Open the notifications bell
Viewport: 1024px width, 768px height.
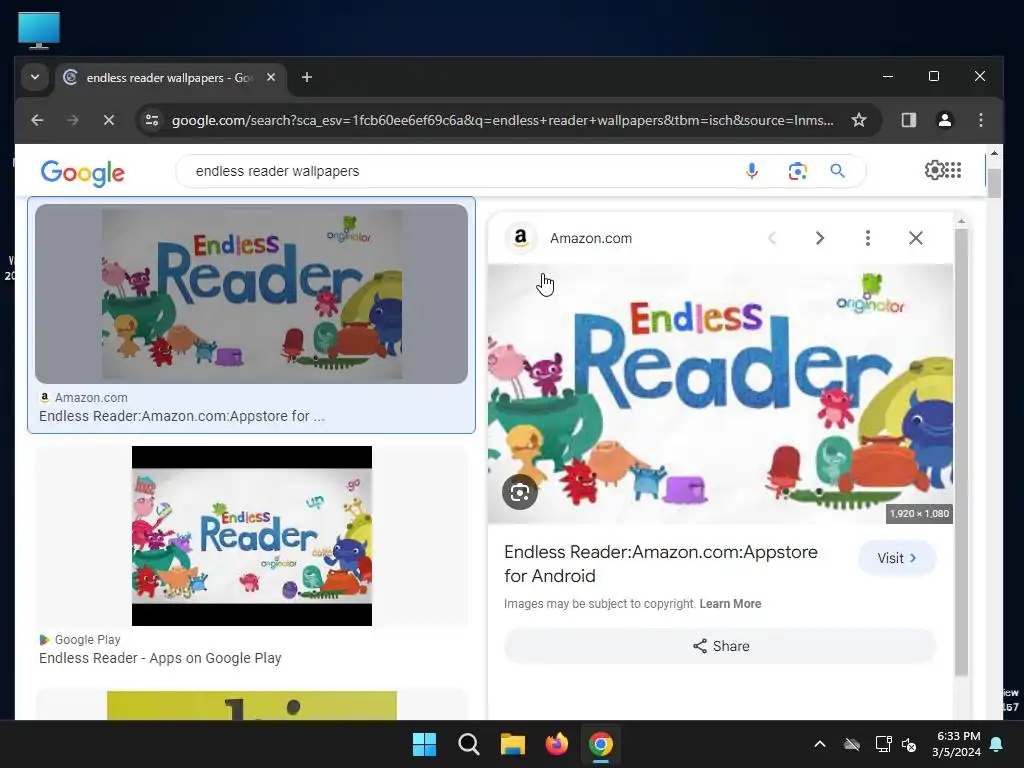[997, 744]
